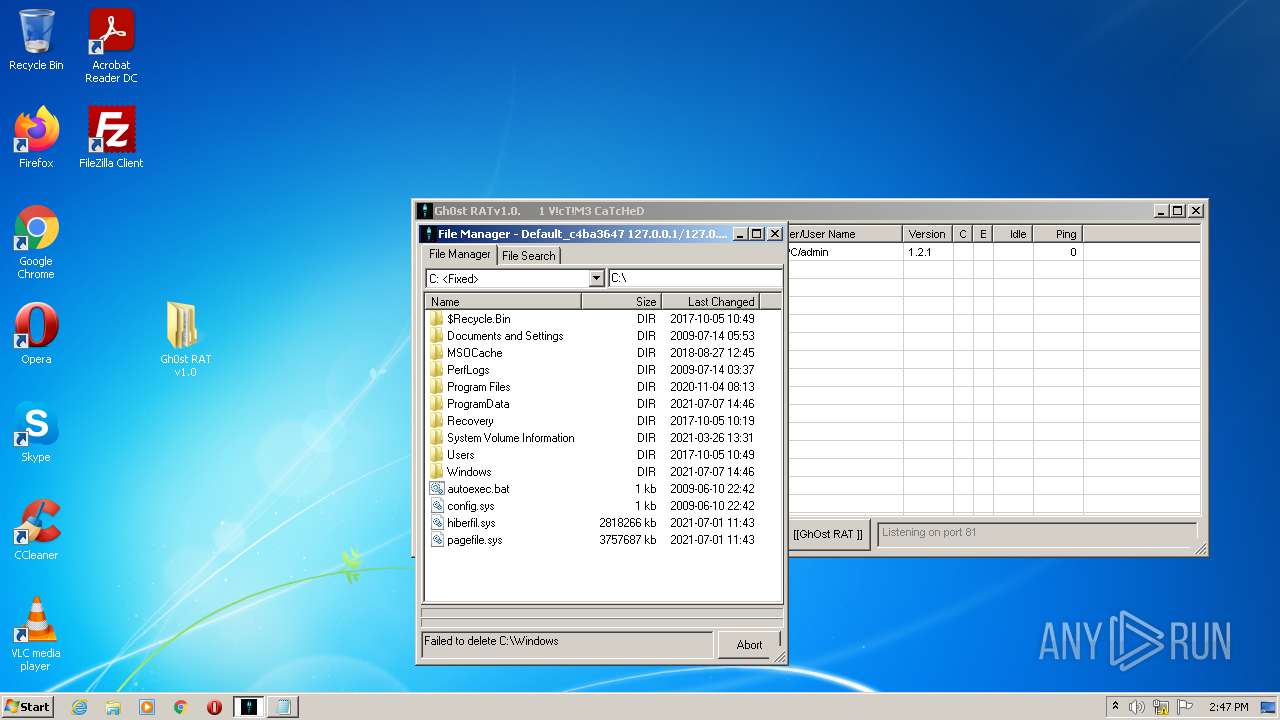
Task: Select the Documents and Settings folder icon
Action: 437,336
